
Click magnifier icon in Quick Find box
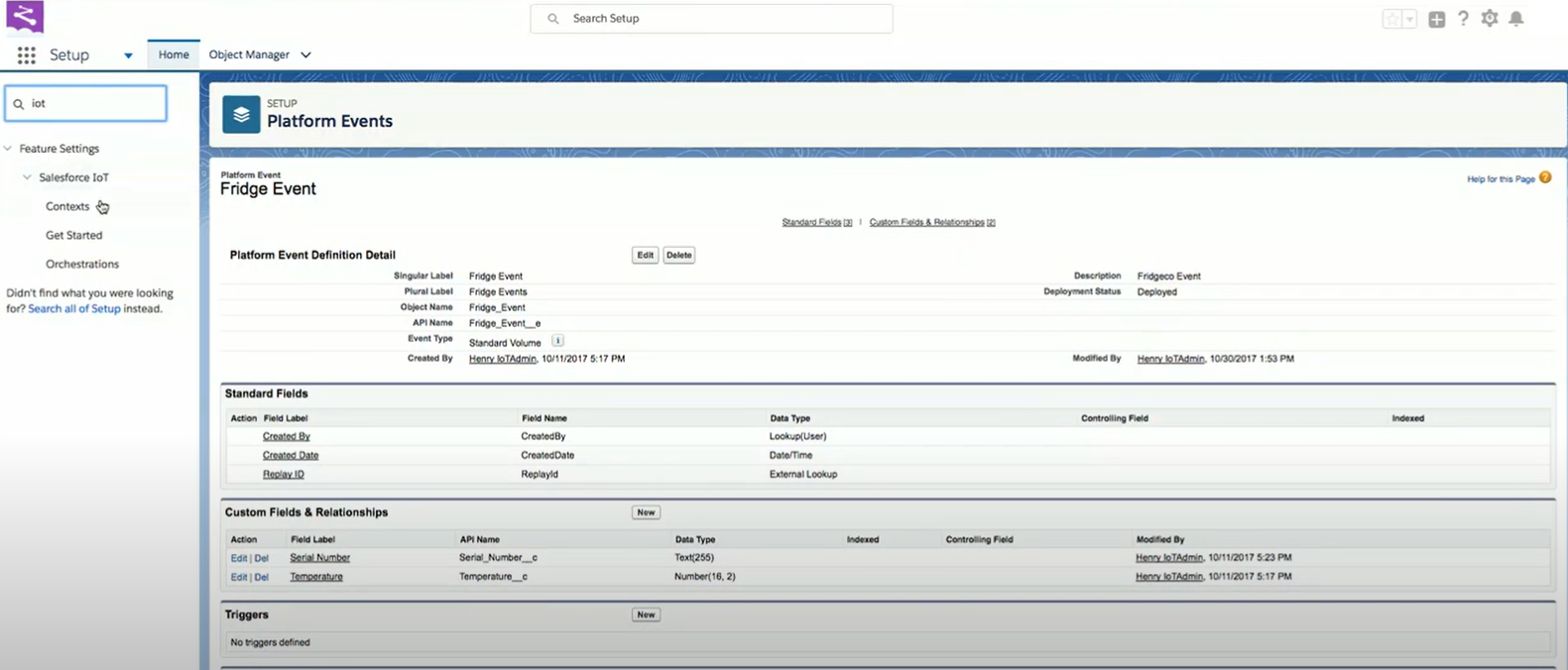[18, 104]
